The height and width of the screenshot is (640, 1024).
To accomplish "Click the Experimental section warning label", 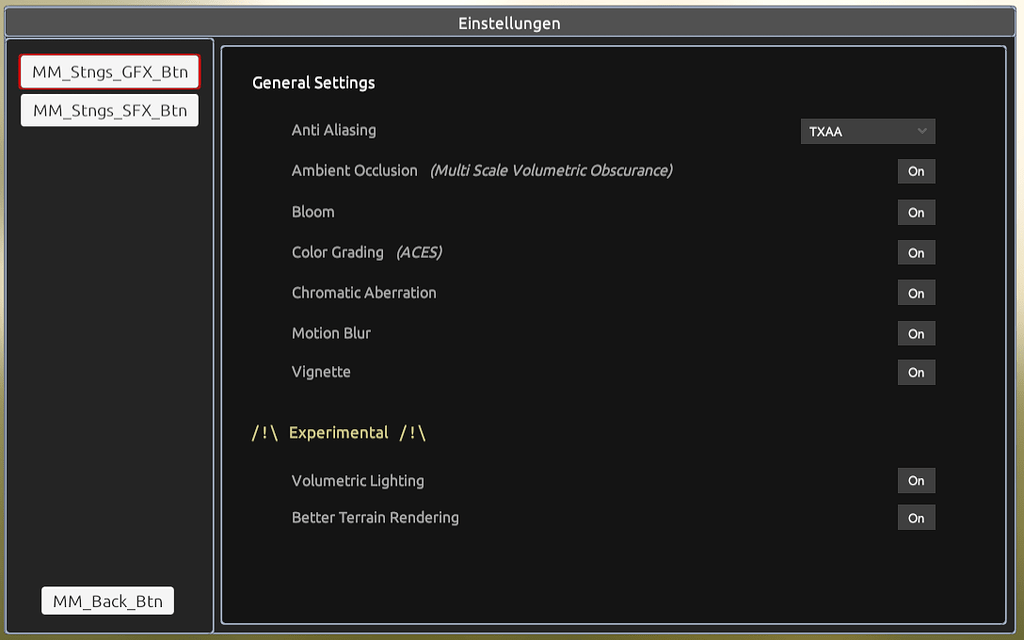I will pyautogui.click(x=338, y=432).
